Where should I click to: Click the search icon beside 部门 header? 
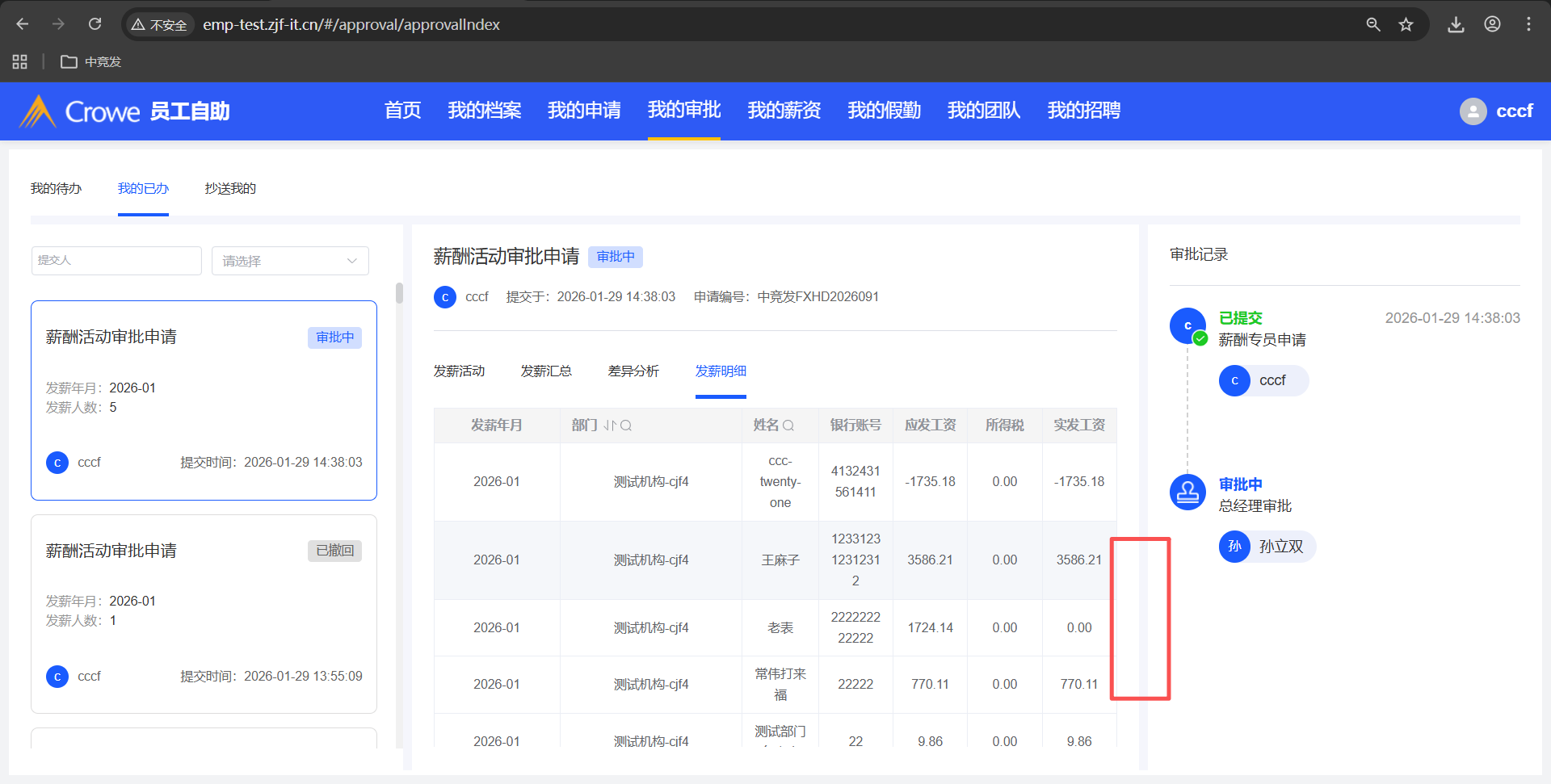pyautogui.click(x=626, y=426)
